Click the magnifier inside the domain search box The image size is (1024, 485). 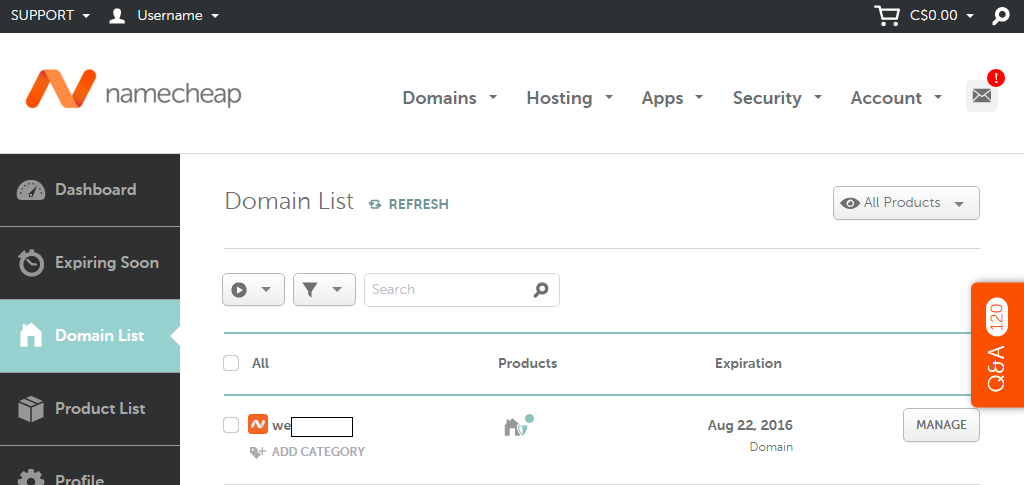tap(541, 290)
